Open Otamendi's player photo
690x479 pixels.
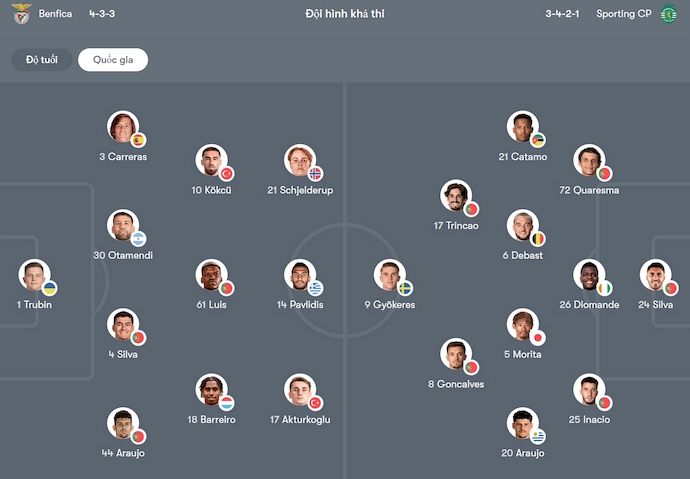(x=122, y=225)
